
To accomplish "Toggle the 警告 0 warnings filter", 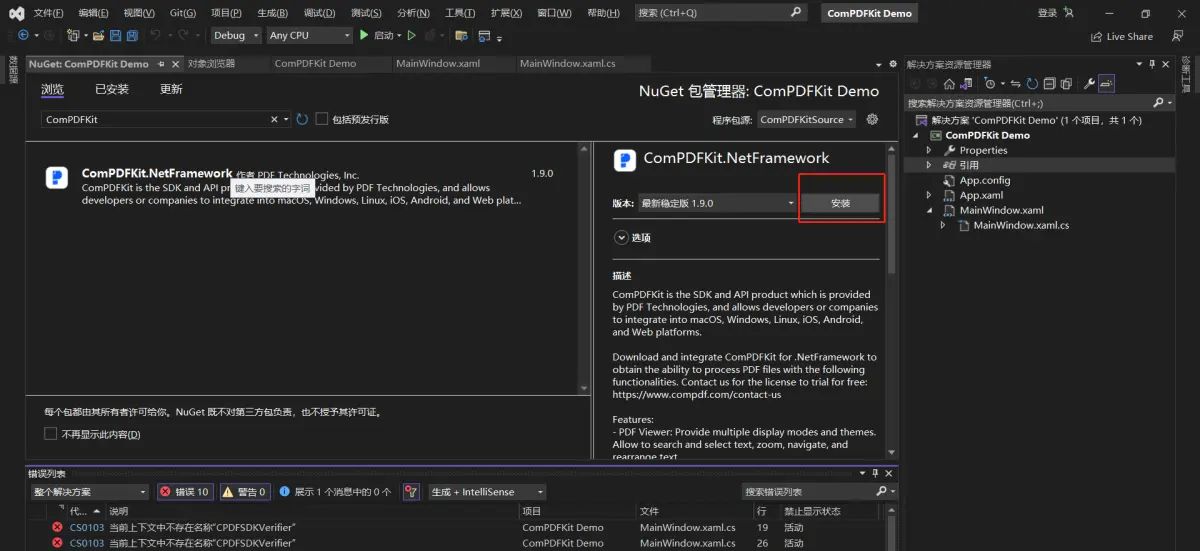I will 244,492.
